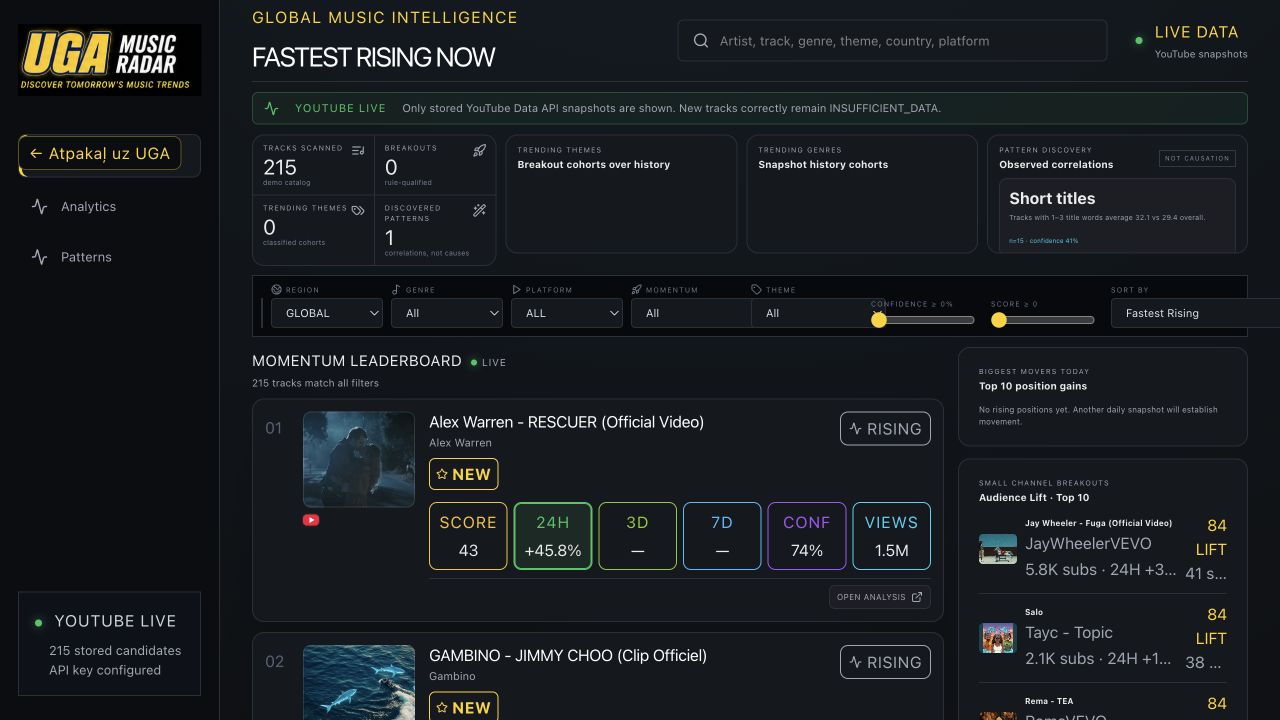The height and width of the screenshot is (720, 1280).
Task: Open the Momentum filter dropdown
Action: click(x=691, y=313)
